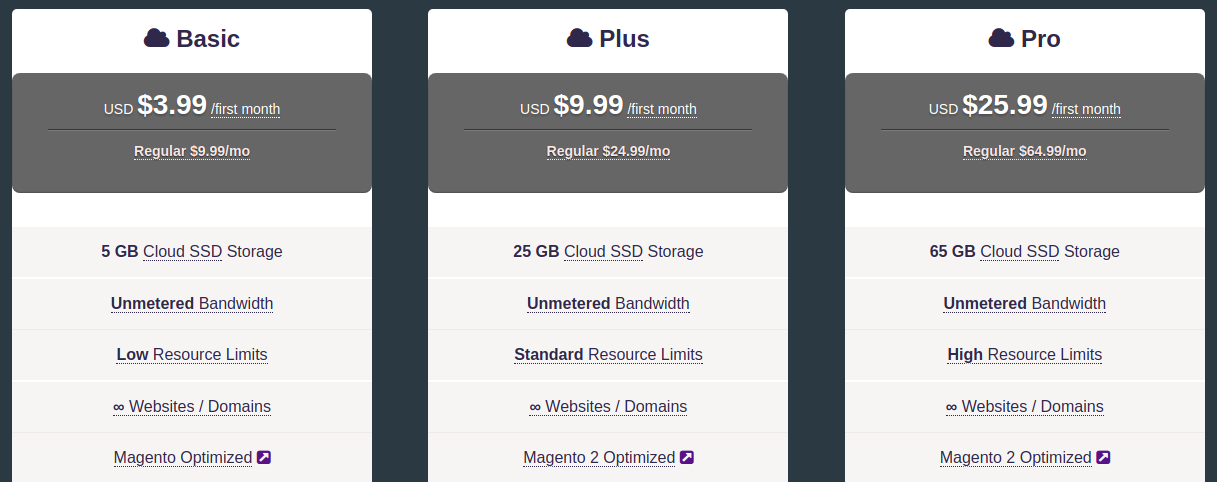1217x482 pixels.
Task: Click the cloud icon beside Plus
Action: point(579,38)
